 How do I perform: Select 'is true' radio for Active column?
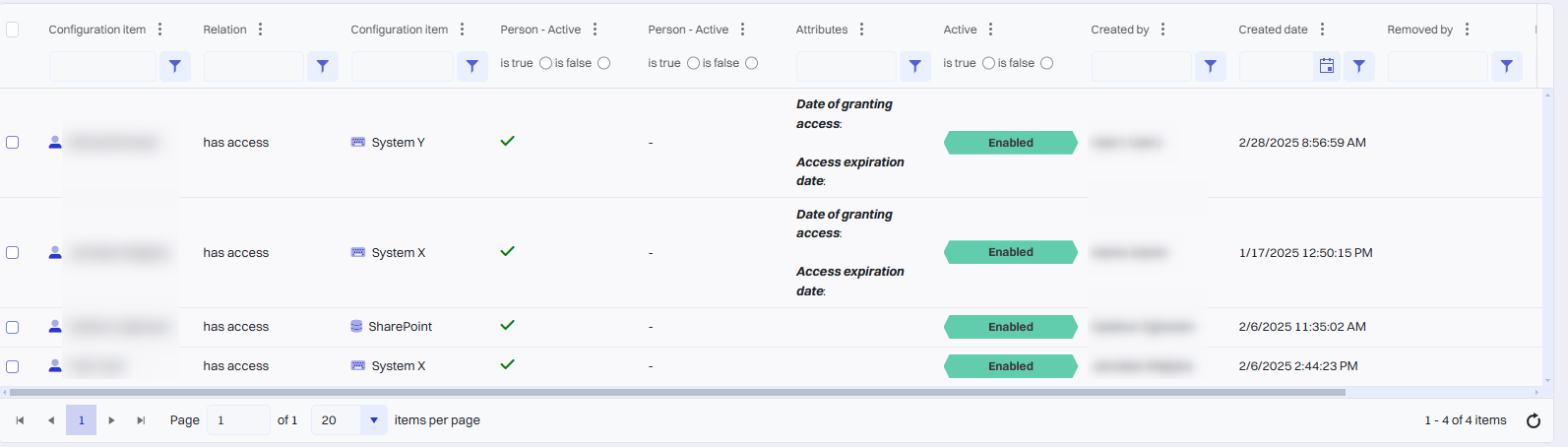pyautogui.click(x=988, y=63)
